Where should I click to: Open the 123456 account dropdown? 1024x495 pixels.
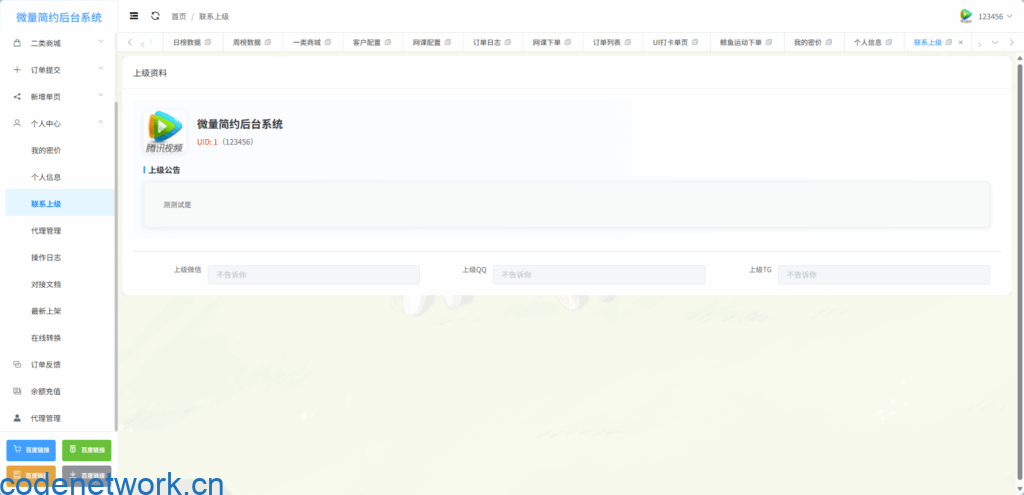991,17
